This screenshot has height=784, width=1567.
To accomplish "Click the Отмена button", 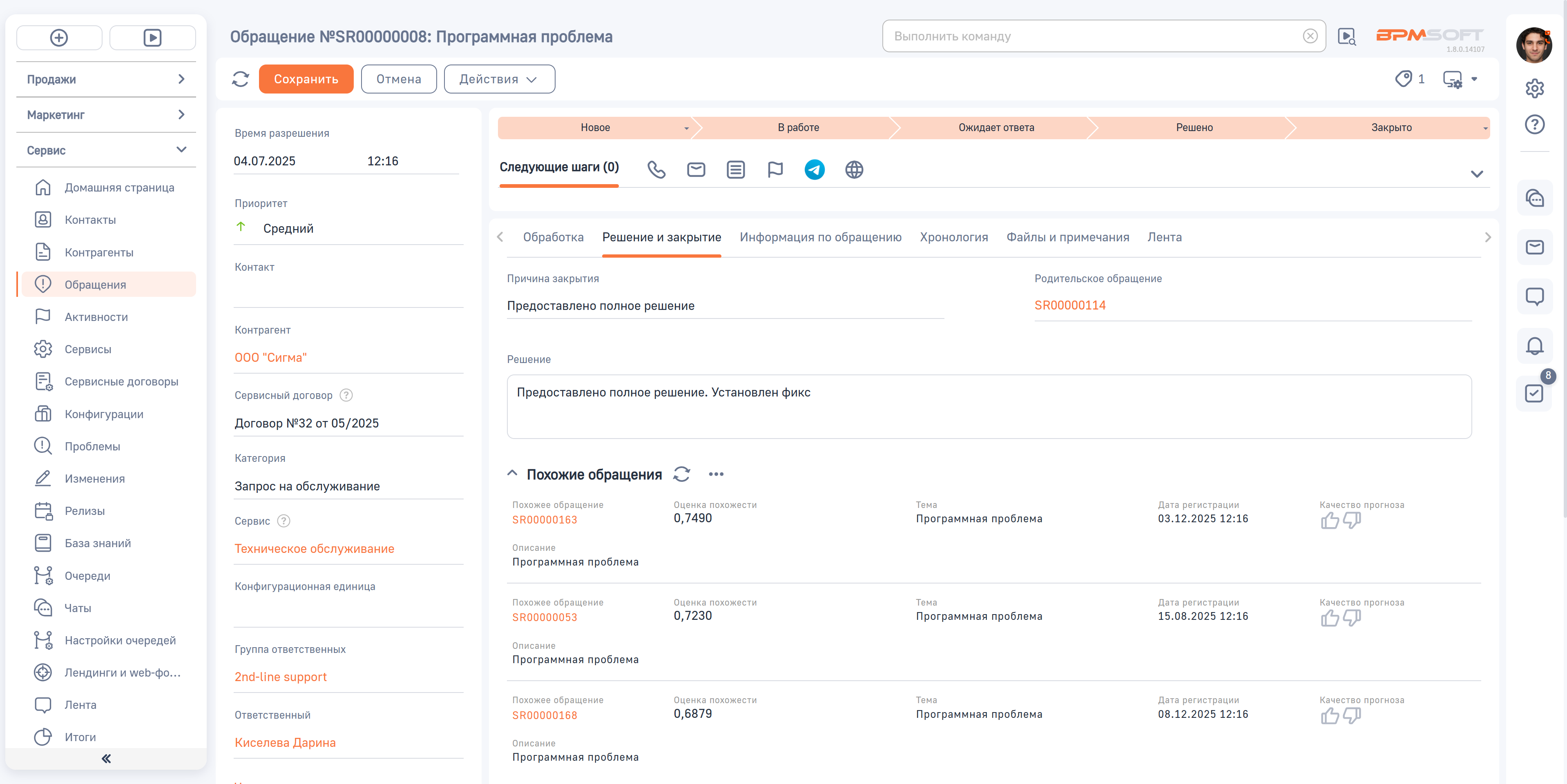I will tap(398, 79).
